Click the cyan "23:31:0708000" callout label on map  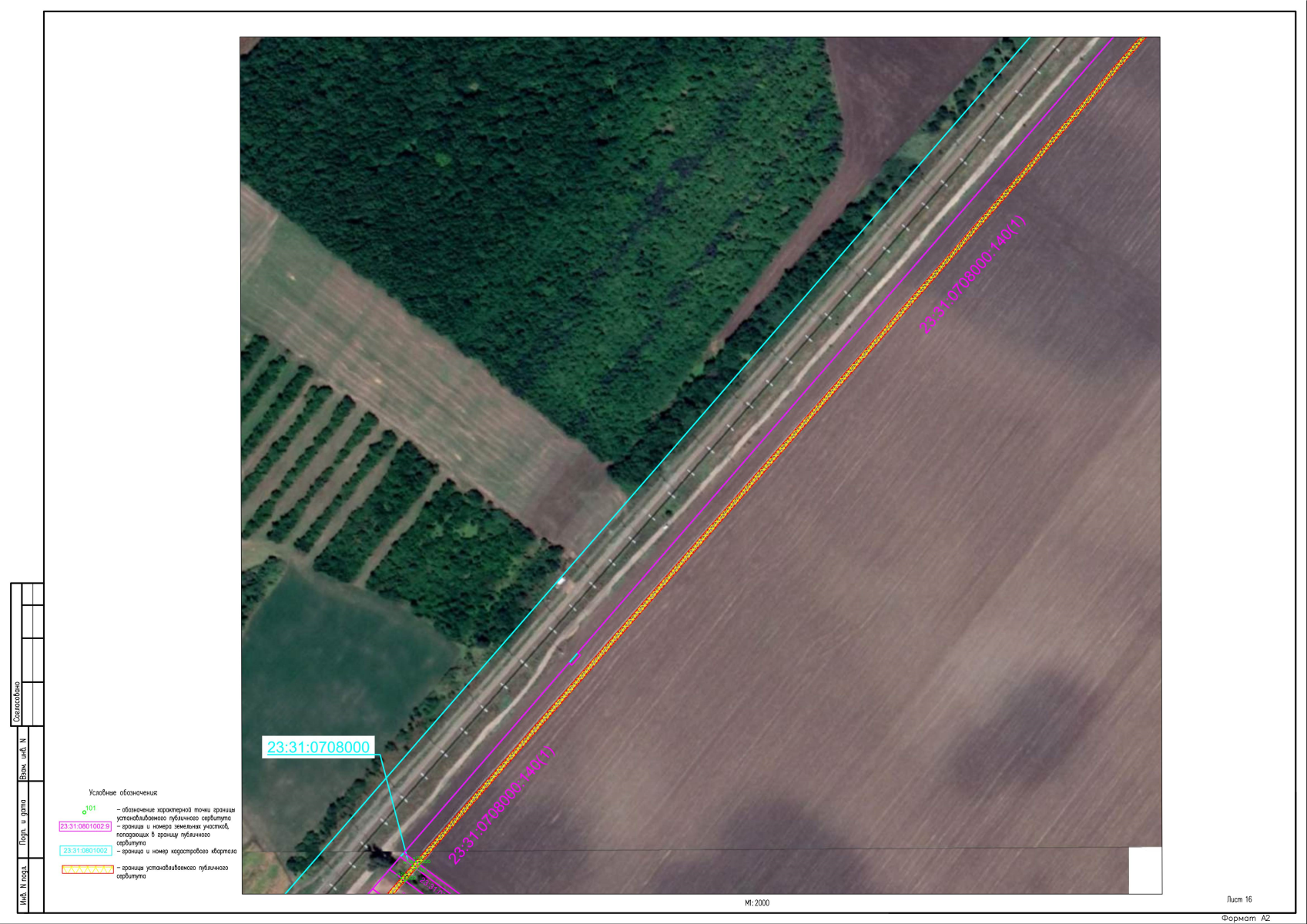(x=318, y=747)
